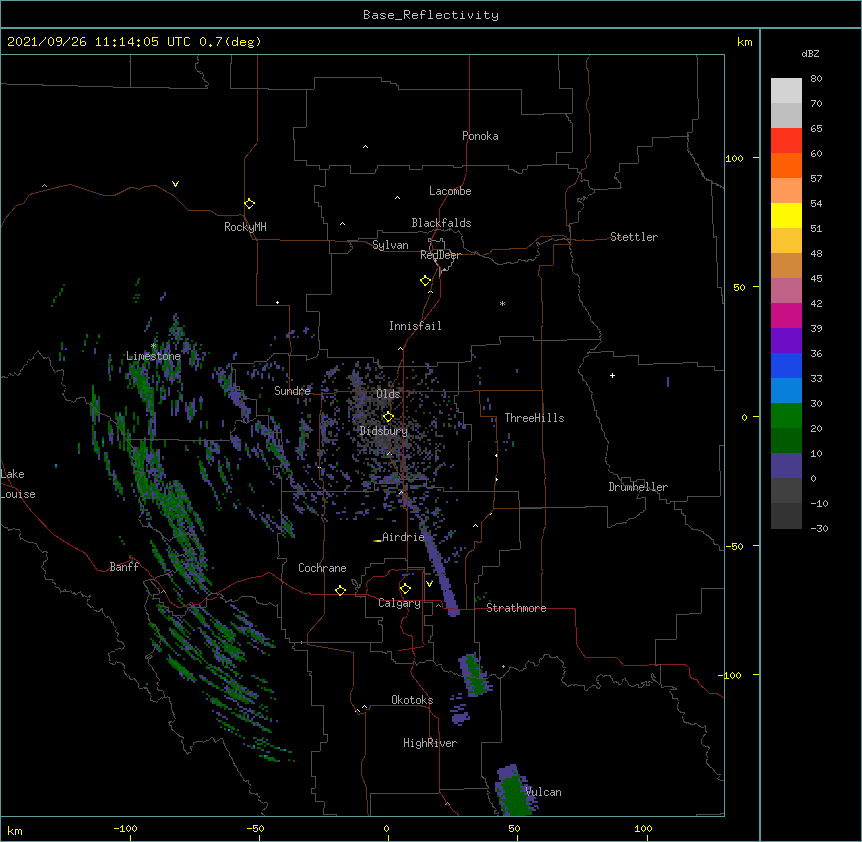862x842 pixels.
Task: Click the Ponoka city label
Action: click(480, 136)
